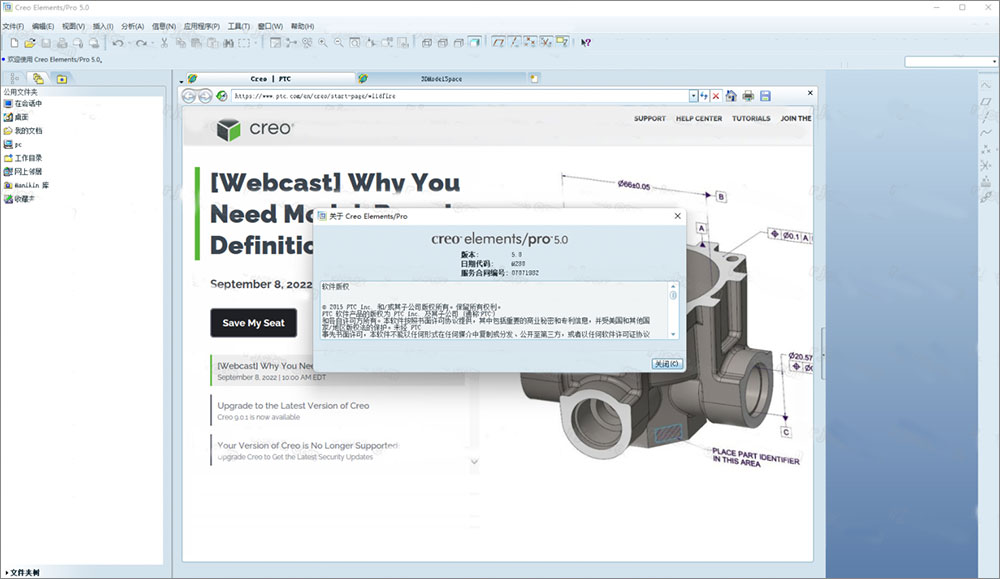Image resolution: width=1000 pixels, height=579 pixels.
Task: Open the 编辑(E) menu
Action: point(43,26)
